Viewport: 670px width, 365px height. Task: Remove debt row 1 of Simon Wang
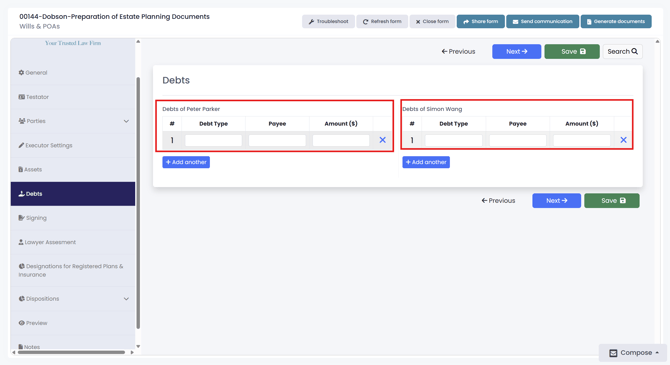pyautogui.click(x=623, y=140)
